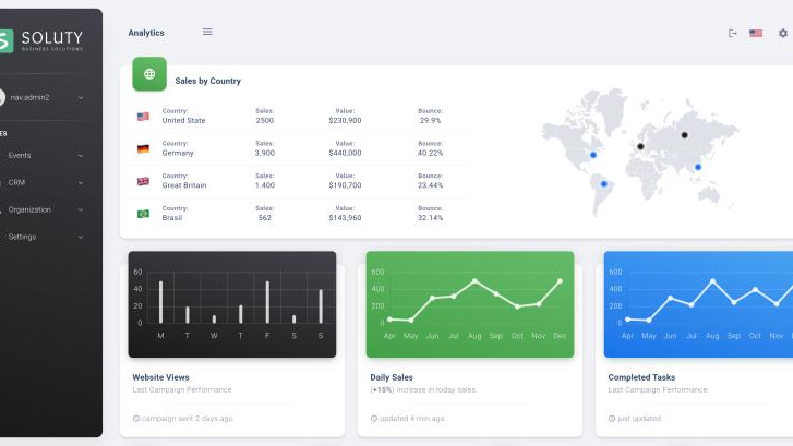The image size is (793, 446).
Task: Click the North America blue map marker
Action: coord(593,155)
